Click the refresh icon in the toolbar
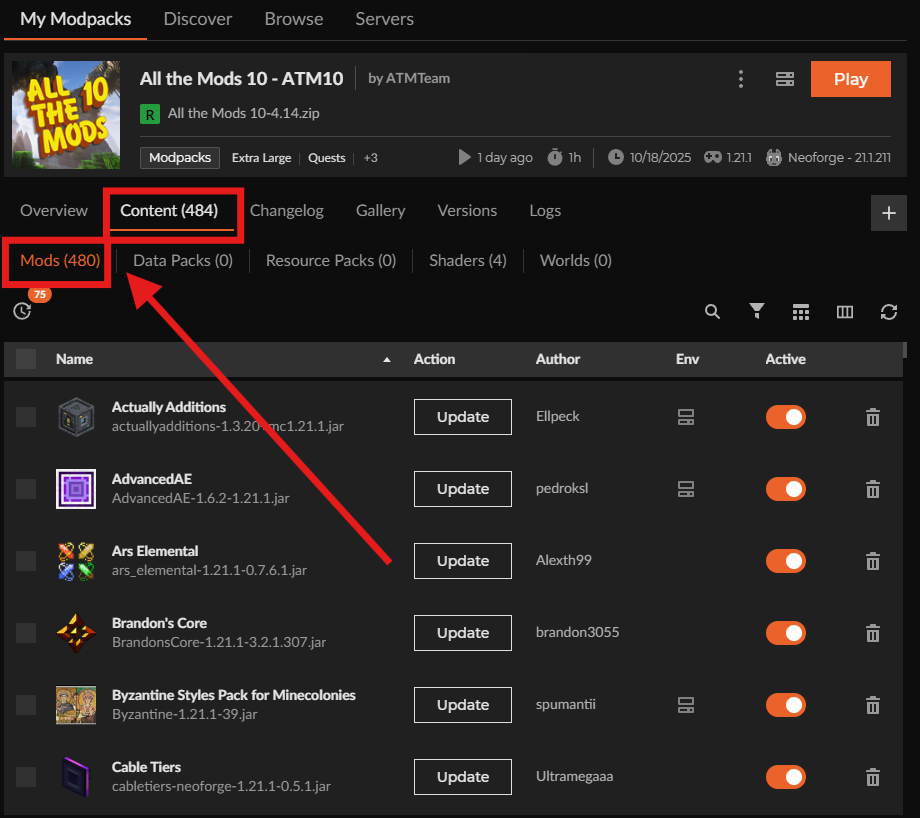This screenshot has width=920, height=818. (889, 312)
